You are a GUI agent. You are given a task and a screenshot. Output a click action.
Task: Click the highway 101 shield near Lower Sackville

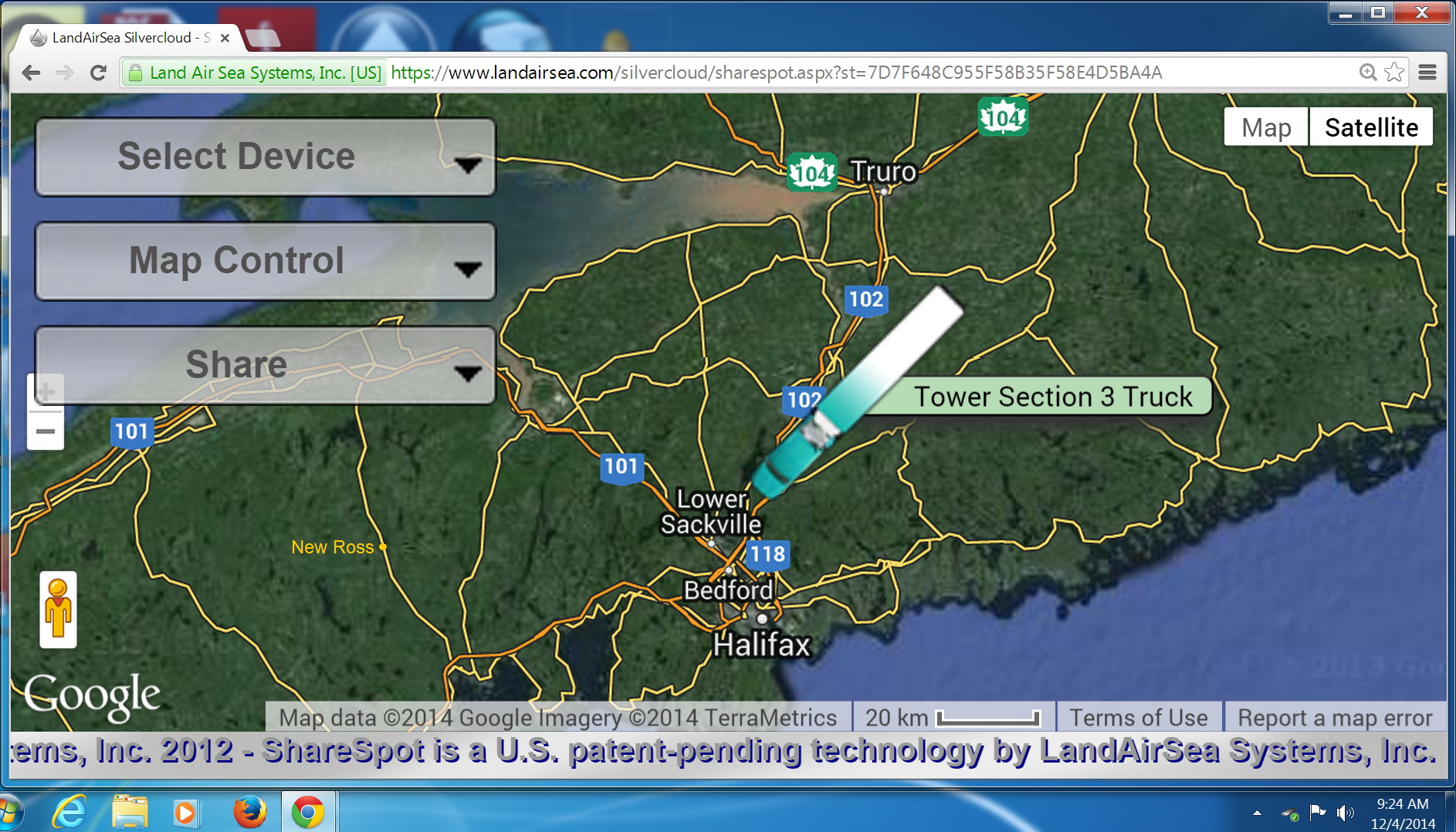point(621,466)
